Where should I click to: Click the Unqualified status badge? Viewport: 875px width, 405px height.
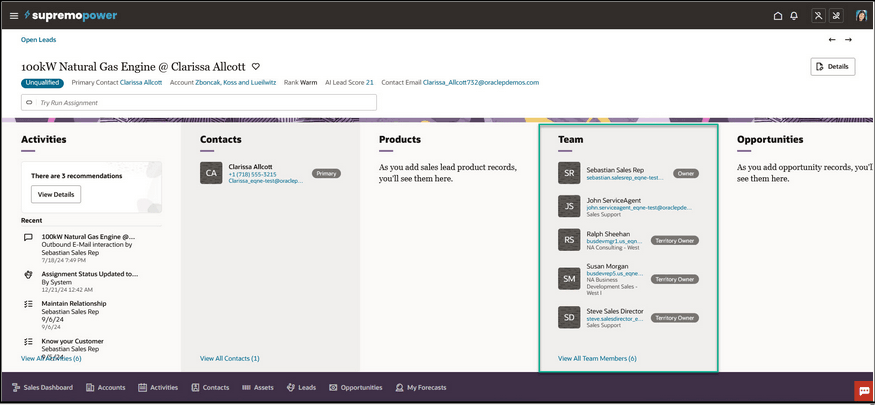[x=44, y=83]
